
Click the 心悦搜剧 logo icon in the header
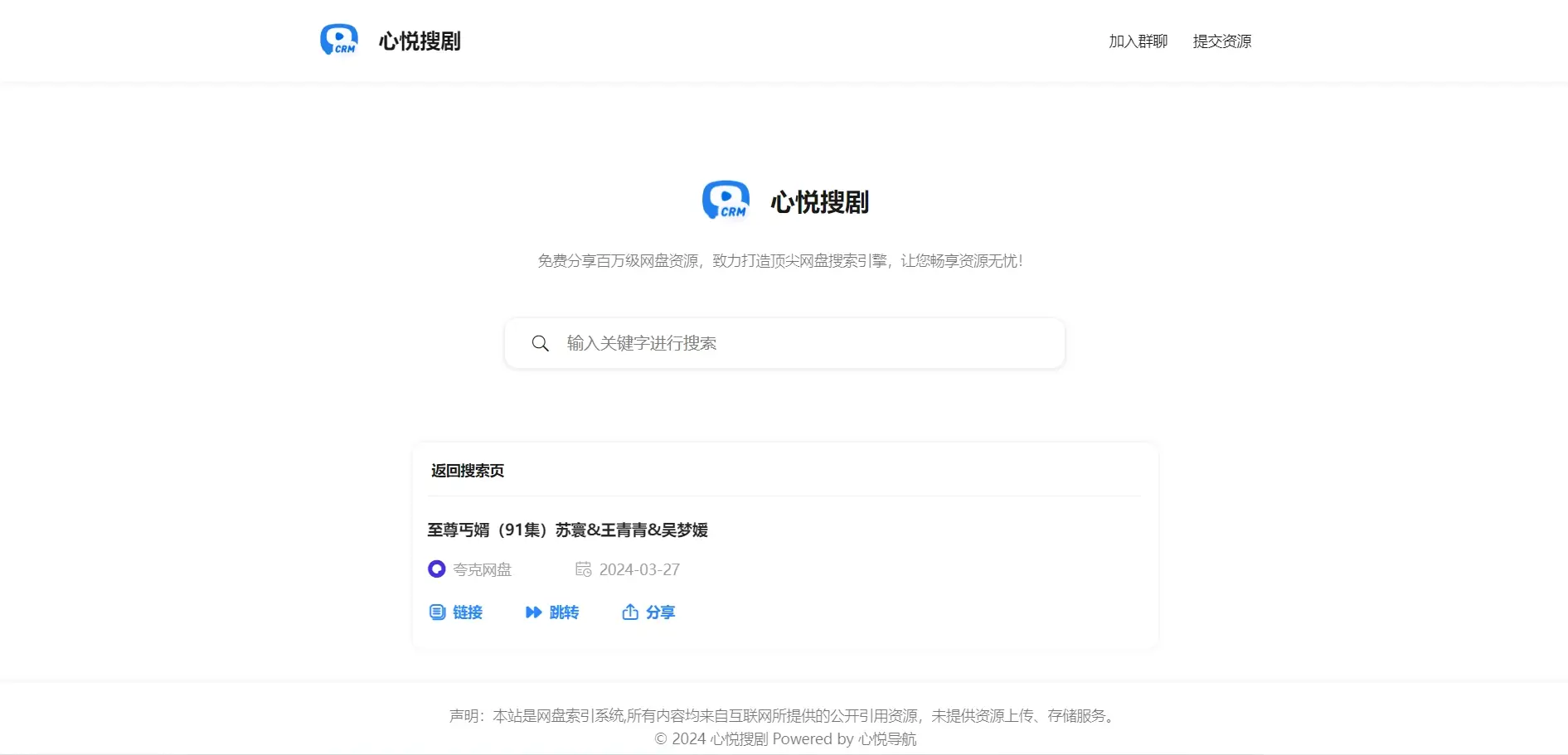click(x=339, y=40)
